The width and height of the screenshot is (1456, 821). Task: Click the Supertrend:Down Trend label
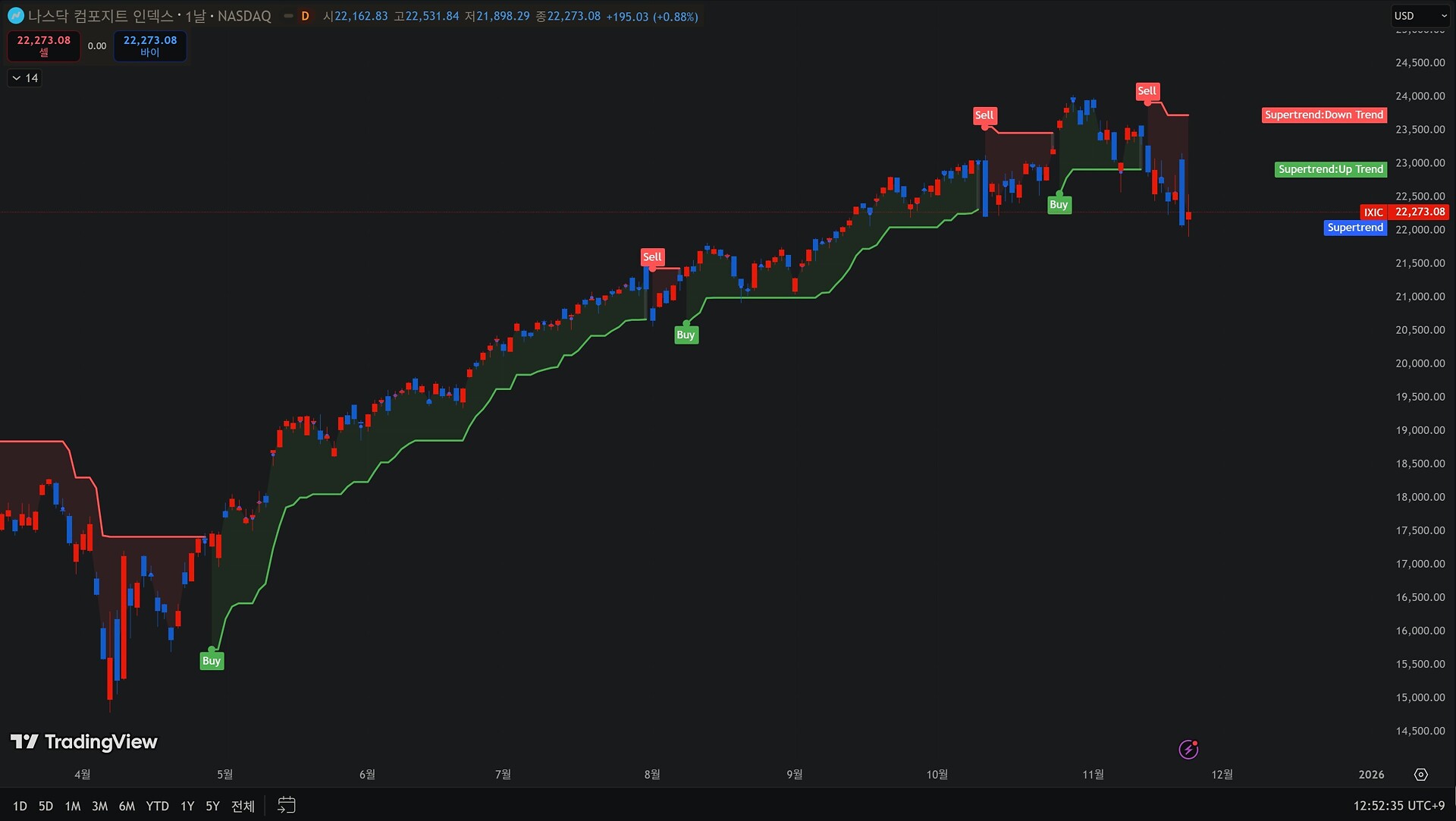1324,115
